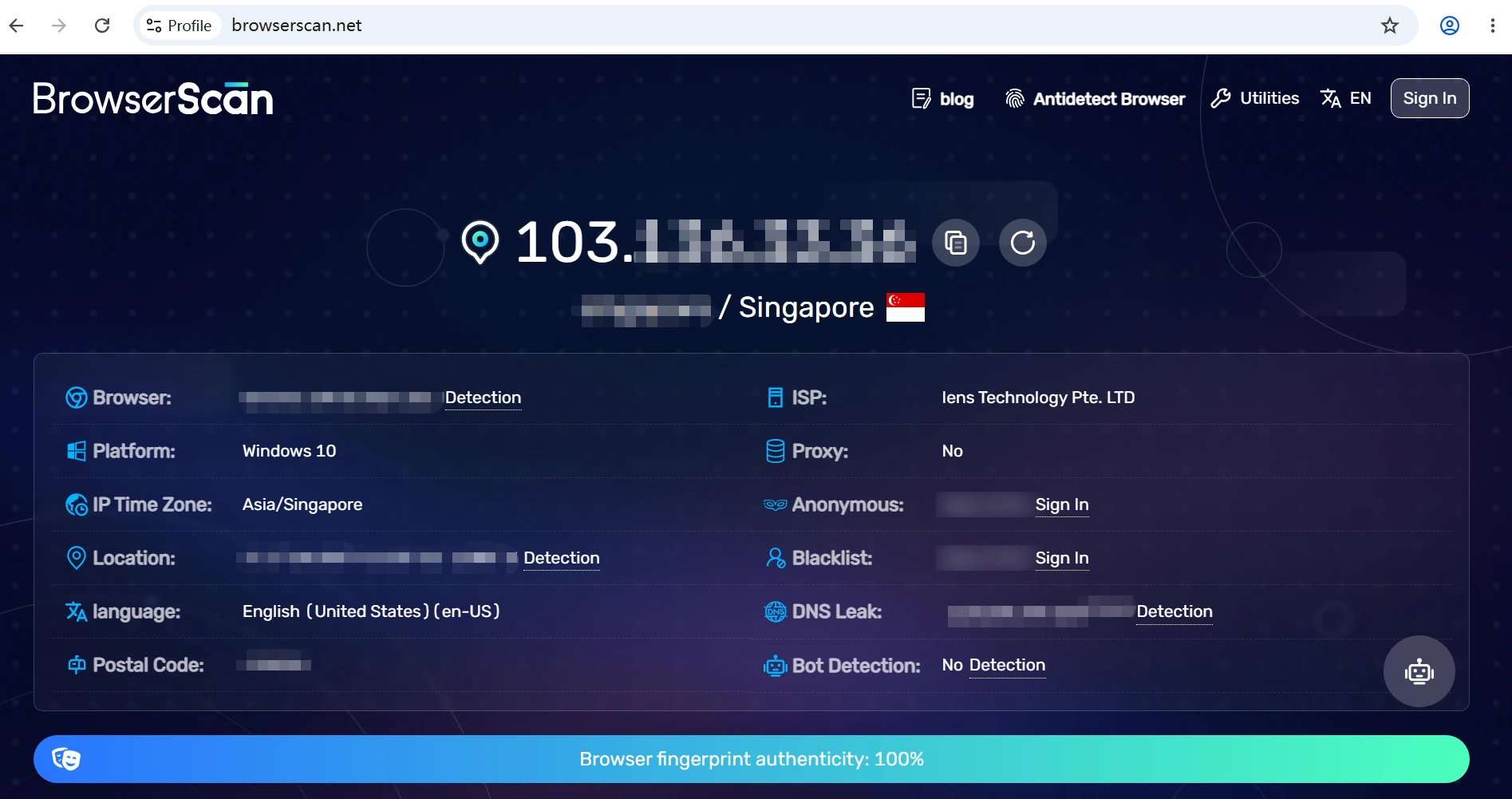
Task: Click the ISP row server icon
Action: [x=776, y=398]
